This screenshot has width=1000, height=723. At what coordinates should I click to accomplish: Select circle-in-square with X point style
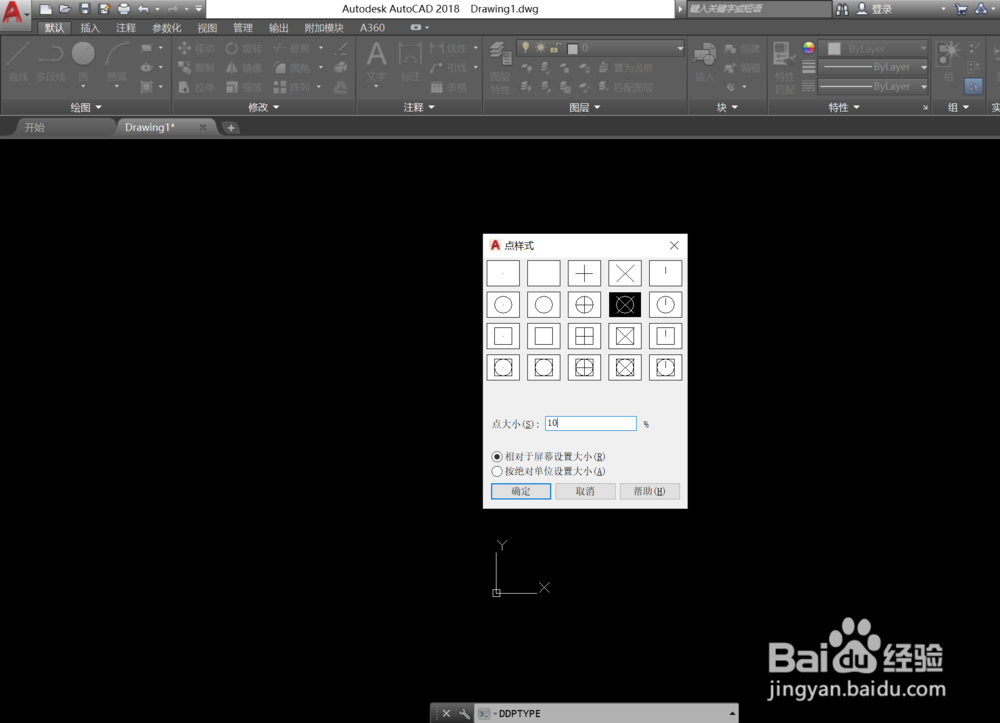click(x=625, y=367)
